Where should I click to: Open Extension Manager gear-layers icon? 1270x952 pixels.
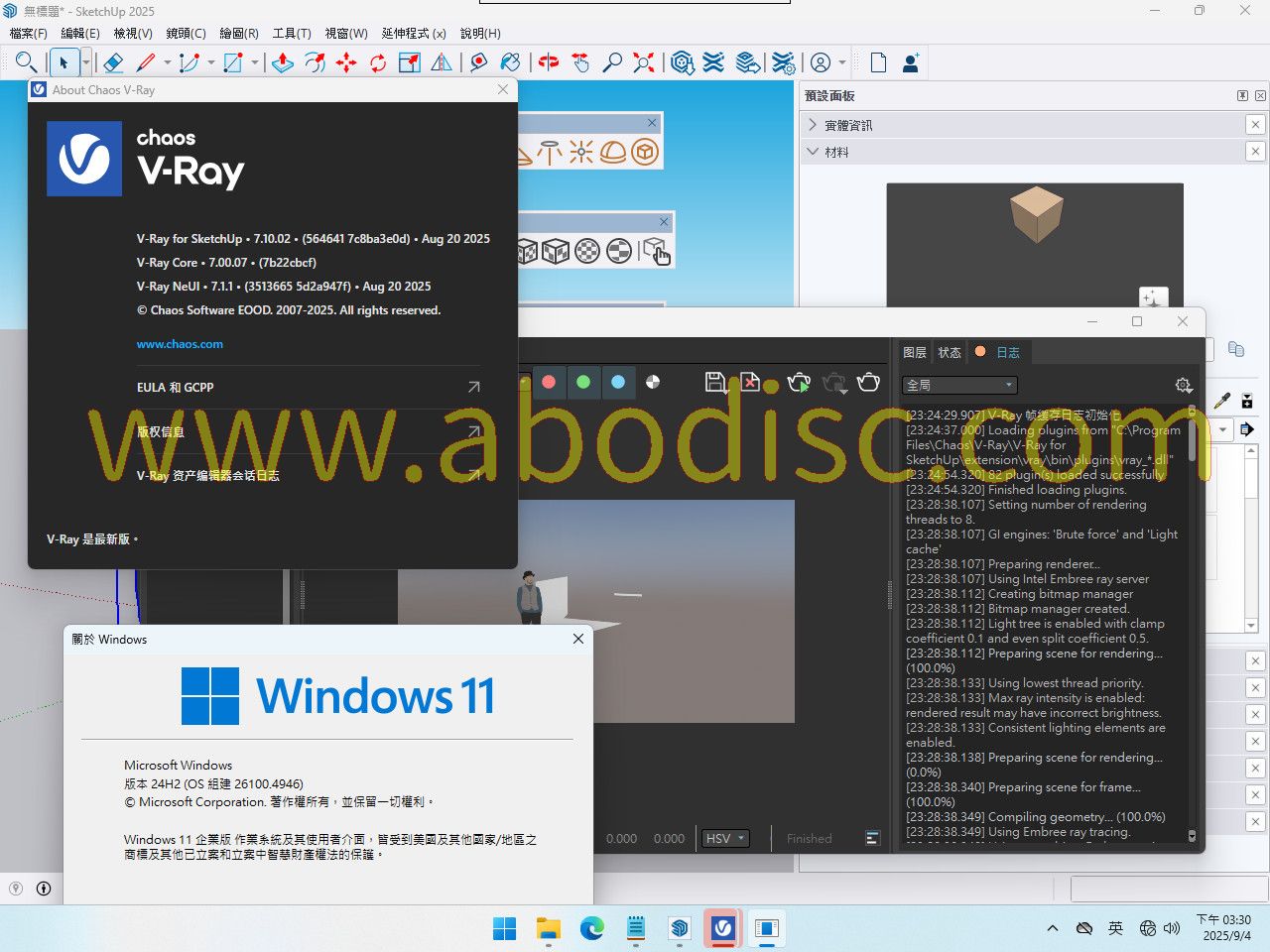coord(783,62)
